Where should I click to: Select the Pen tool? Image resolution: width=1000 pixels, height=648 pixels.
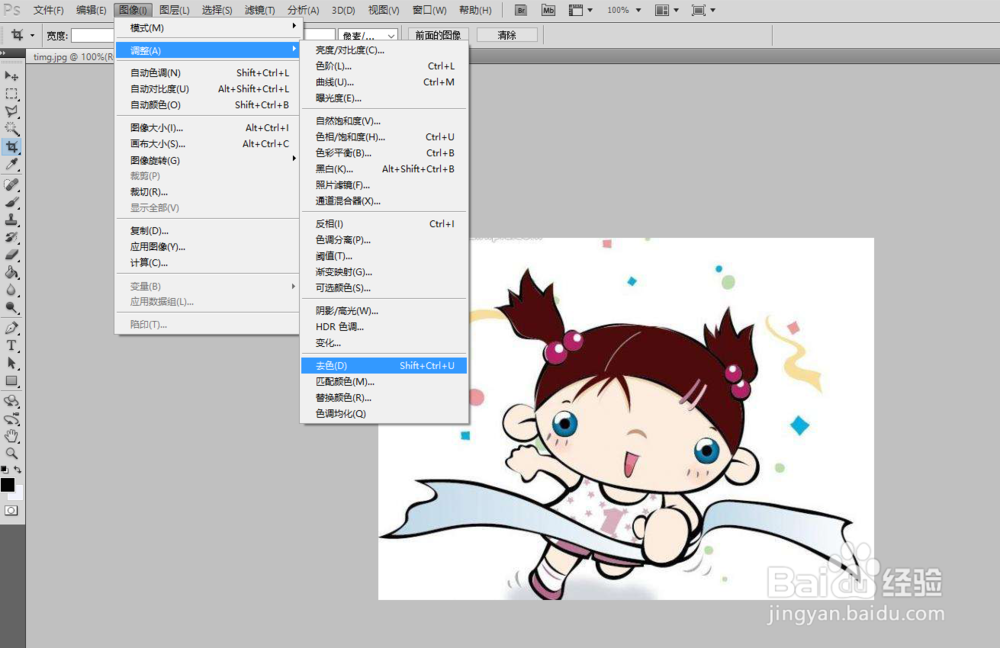(11, 328)
